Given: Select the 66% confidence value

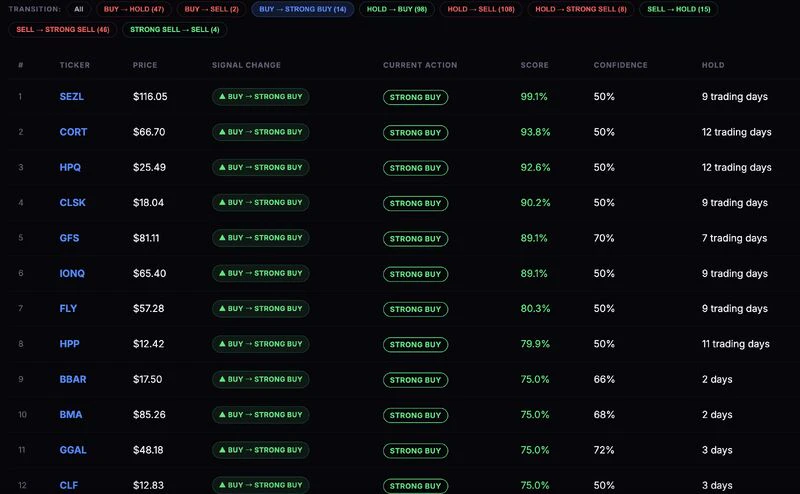Looking at the screenshot, I should 604,379.
